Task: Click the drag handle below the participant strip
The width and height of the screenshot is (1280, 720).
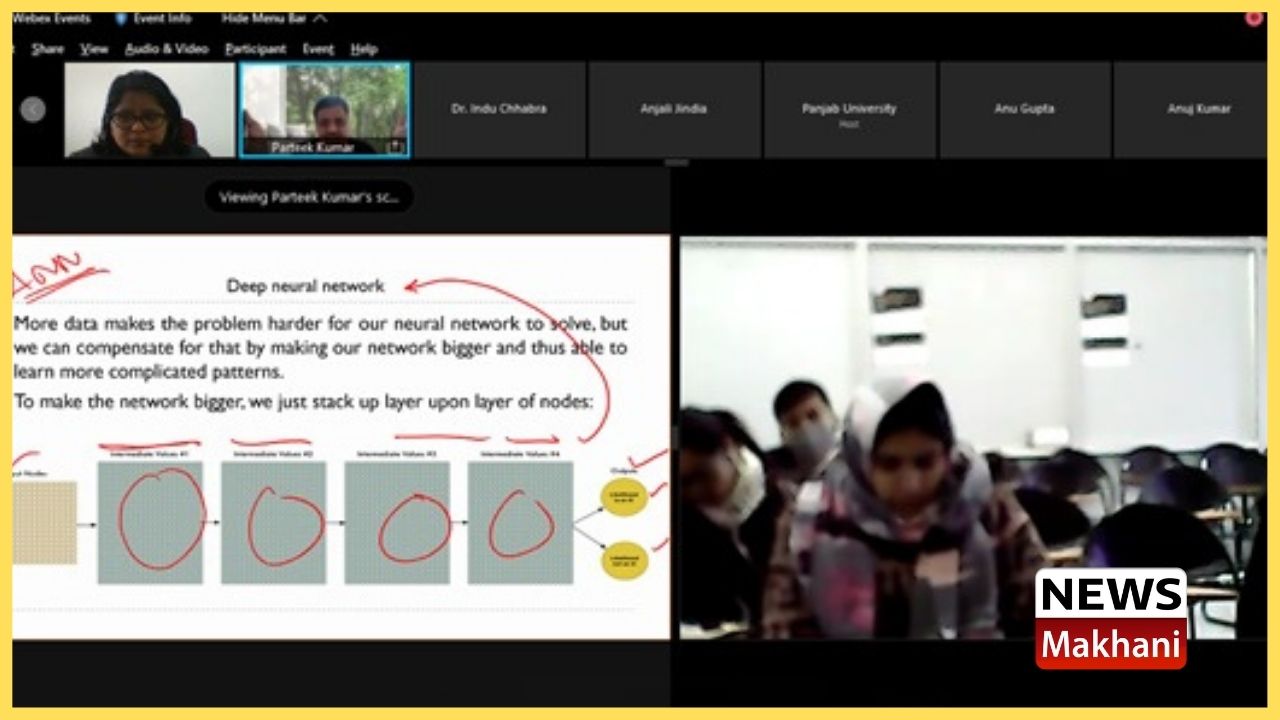Action: click(677, 162)
